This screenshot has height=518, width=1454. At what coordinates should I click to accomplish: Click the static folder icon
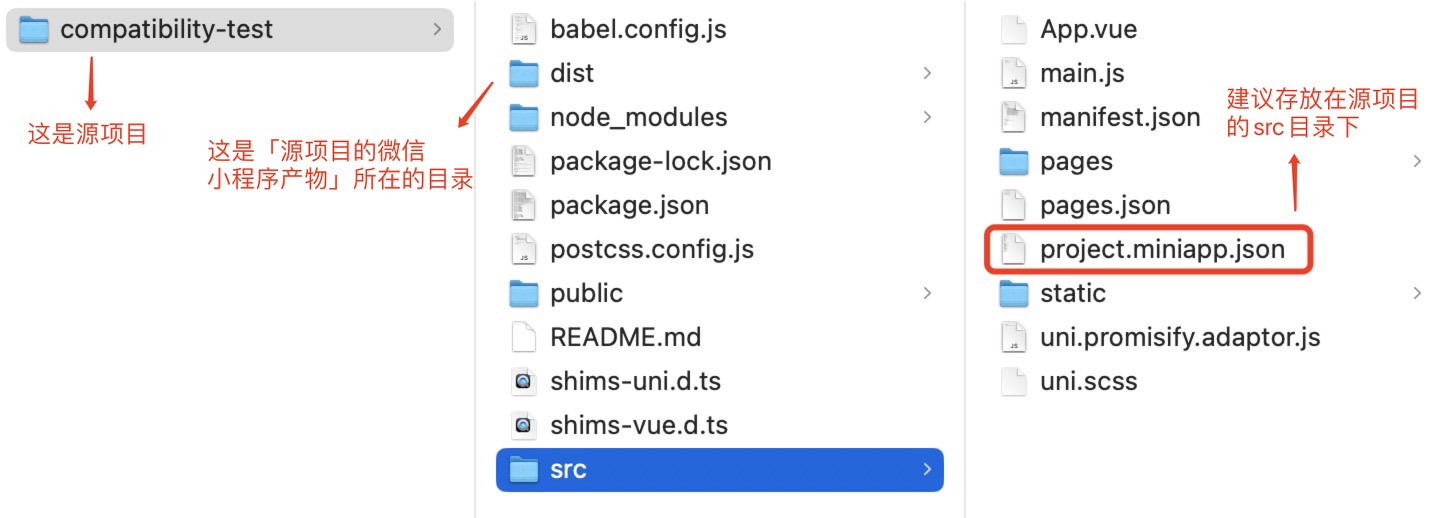pos(1014,294)
